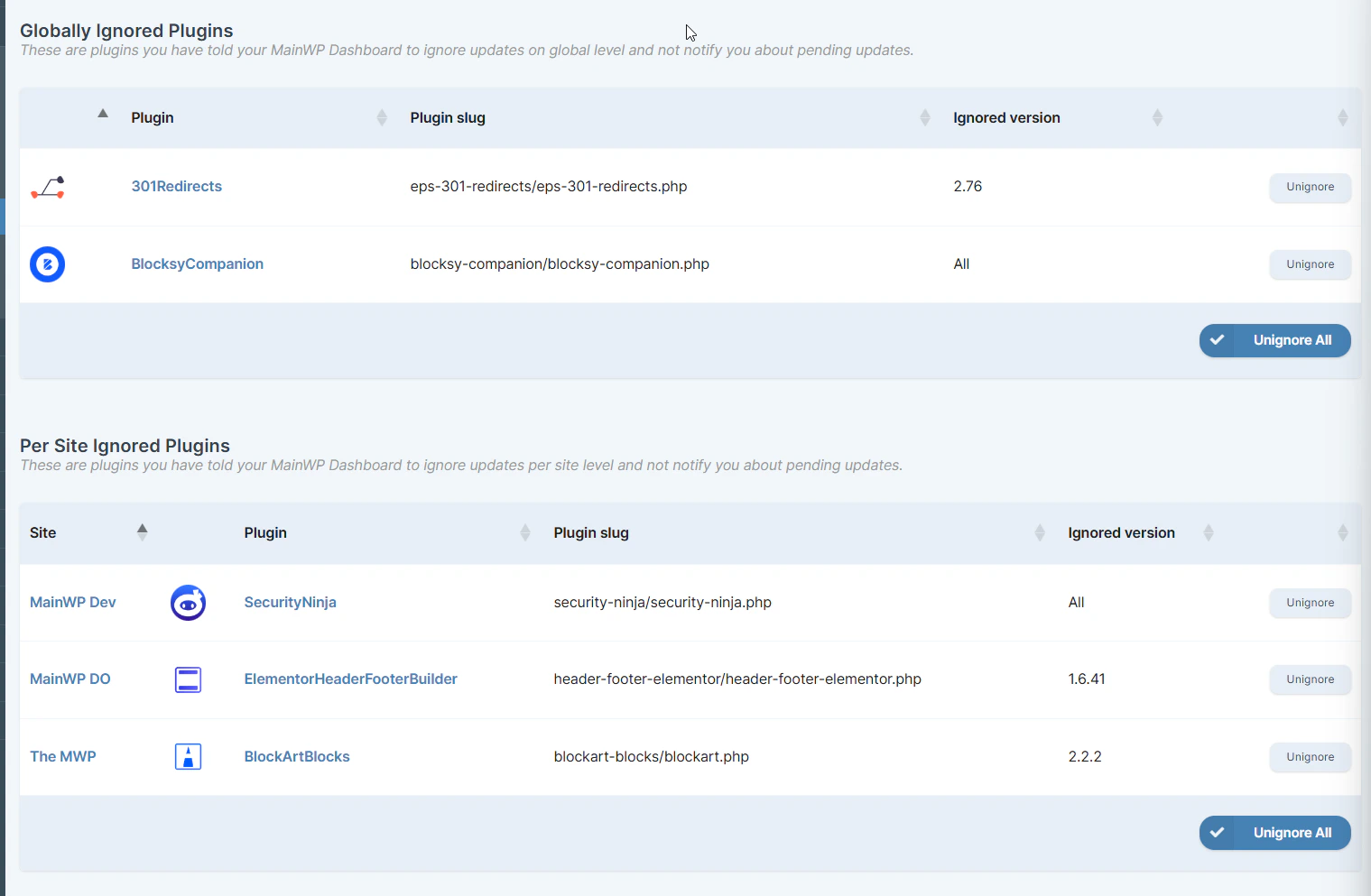Unignore ElementorHeaderFooterBuilder on MainWP DO
1371x896 pixels.
click(x=1310, y=679)
